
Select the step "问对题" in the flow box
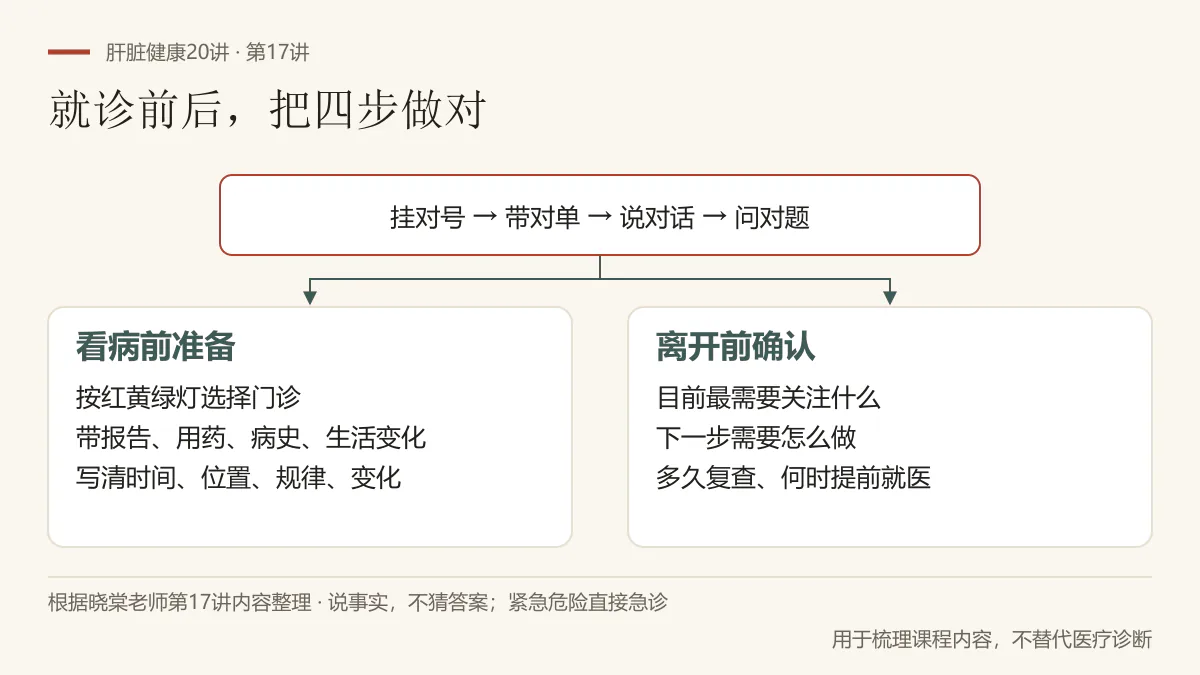[772, 217]
